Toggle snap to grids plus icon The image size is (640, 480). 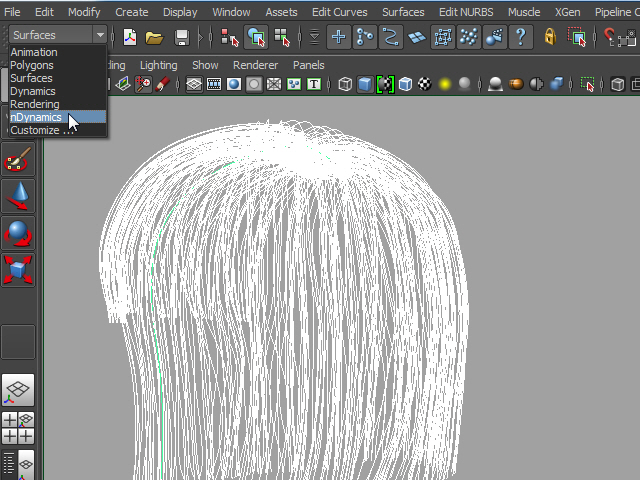pos(338,37)
